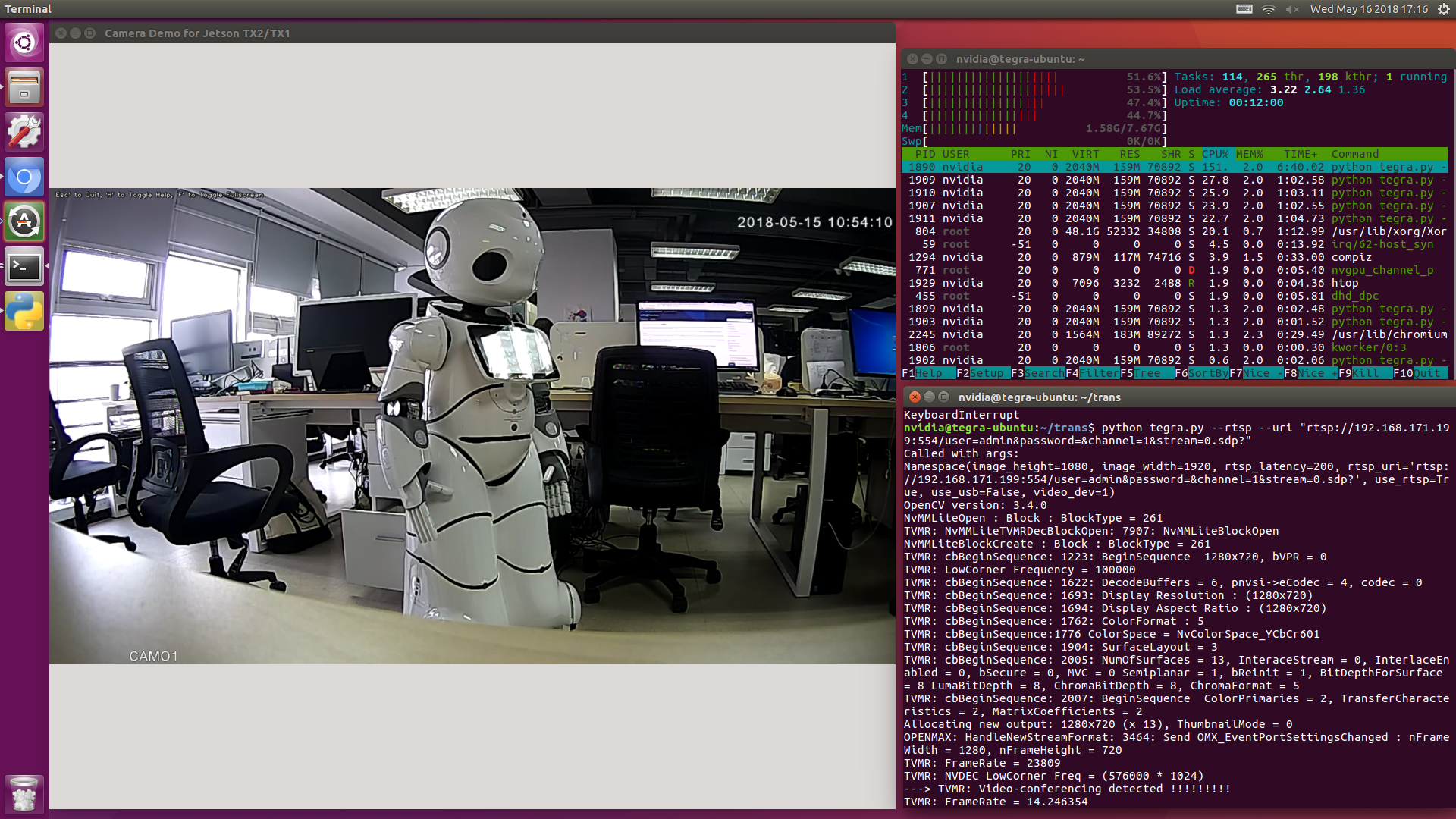1456x819 pixels.
Task: Open the clock menu showing Wed May 16
Action: (1369, 9)
